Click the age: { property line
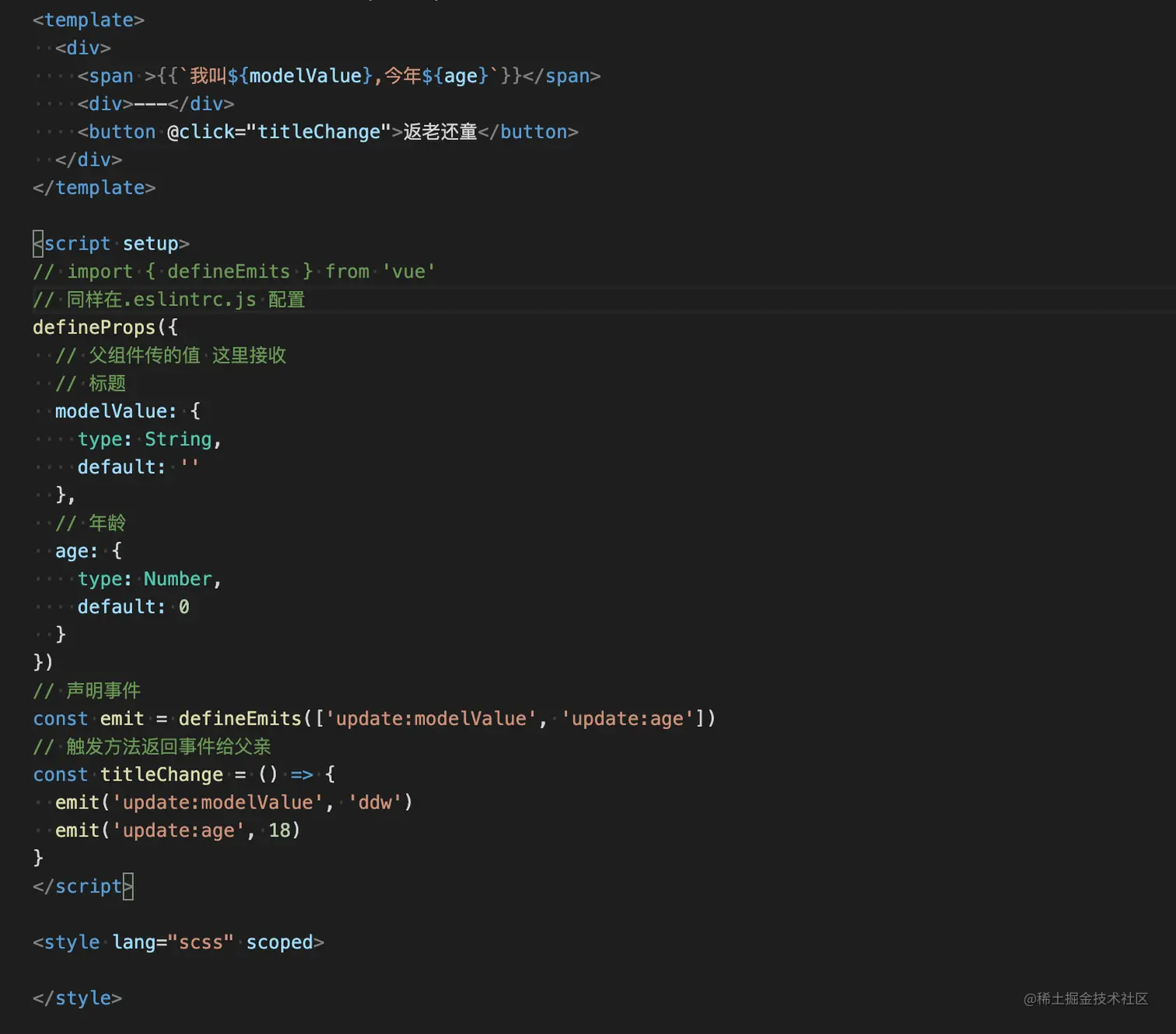Screen dimensions: 1176x1034 89,552
